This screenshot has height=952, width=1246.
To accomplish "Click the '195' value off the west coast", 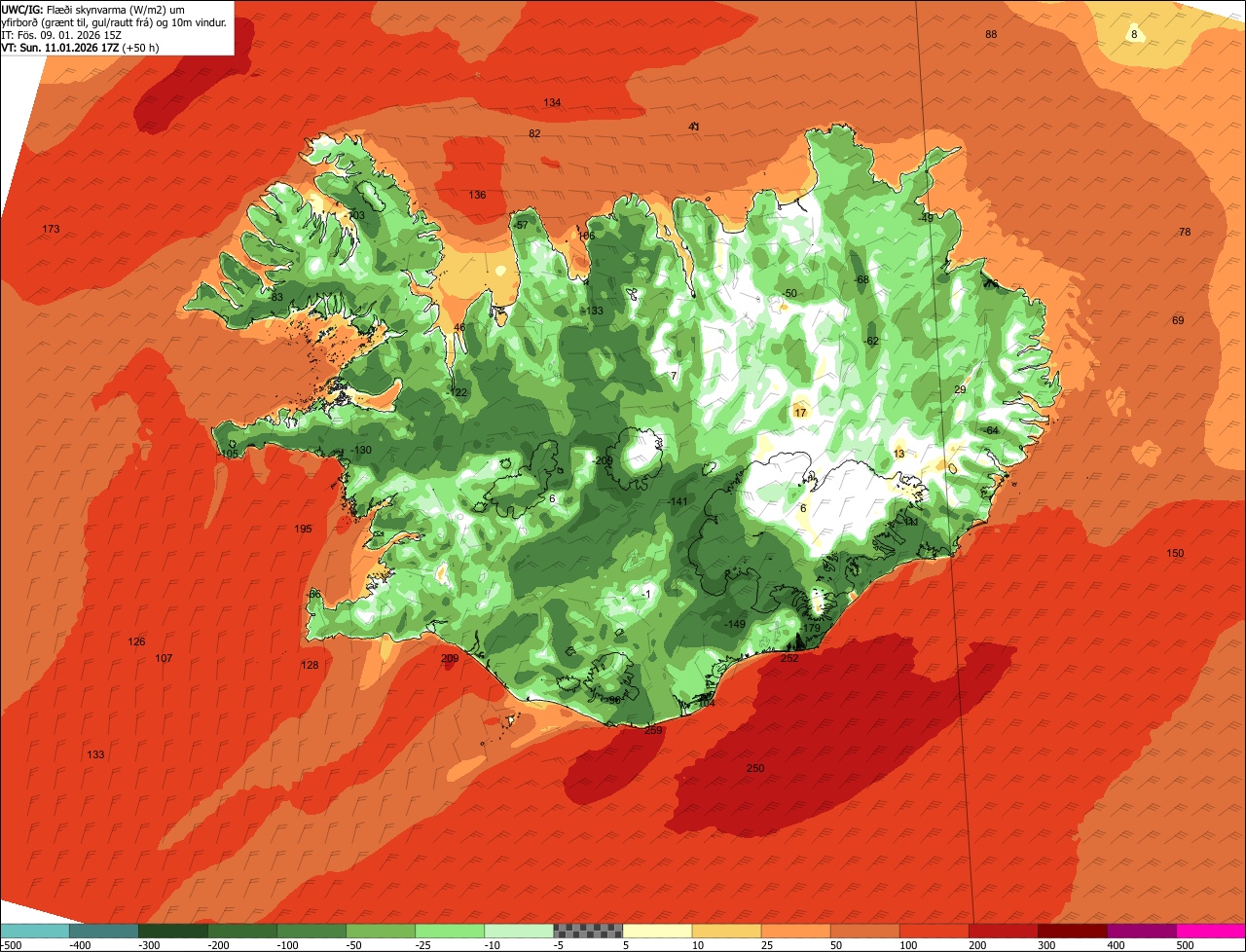I will (304, 529).
